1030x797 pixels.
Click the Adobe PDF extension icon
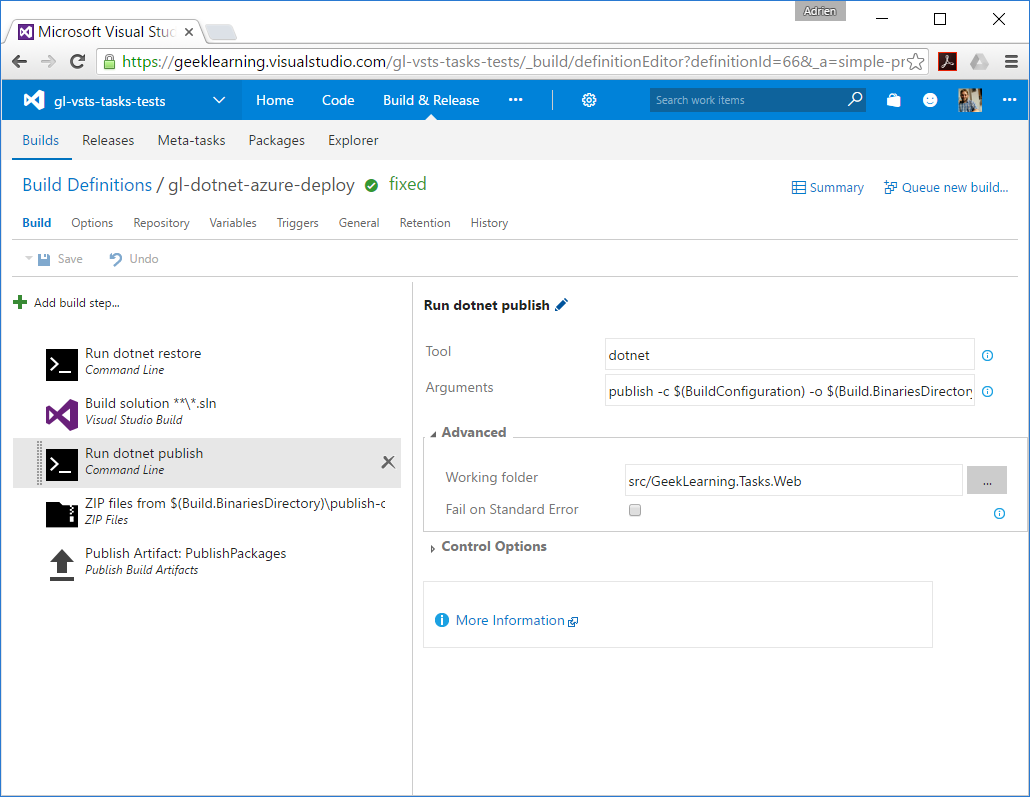pyautogui.click(x=947, y=62)
